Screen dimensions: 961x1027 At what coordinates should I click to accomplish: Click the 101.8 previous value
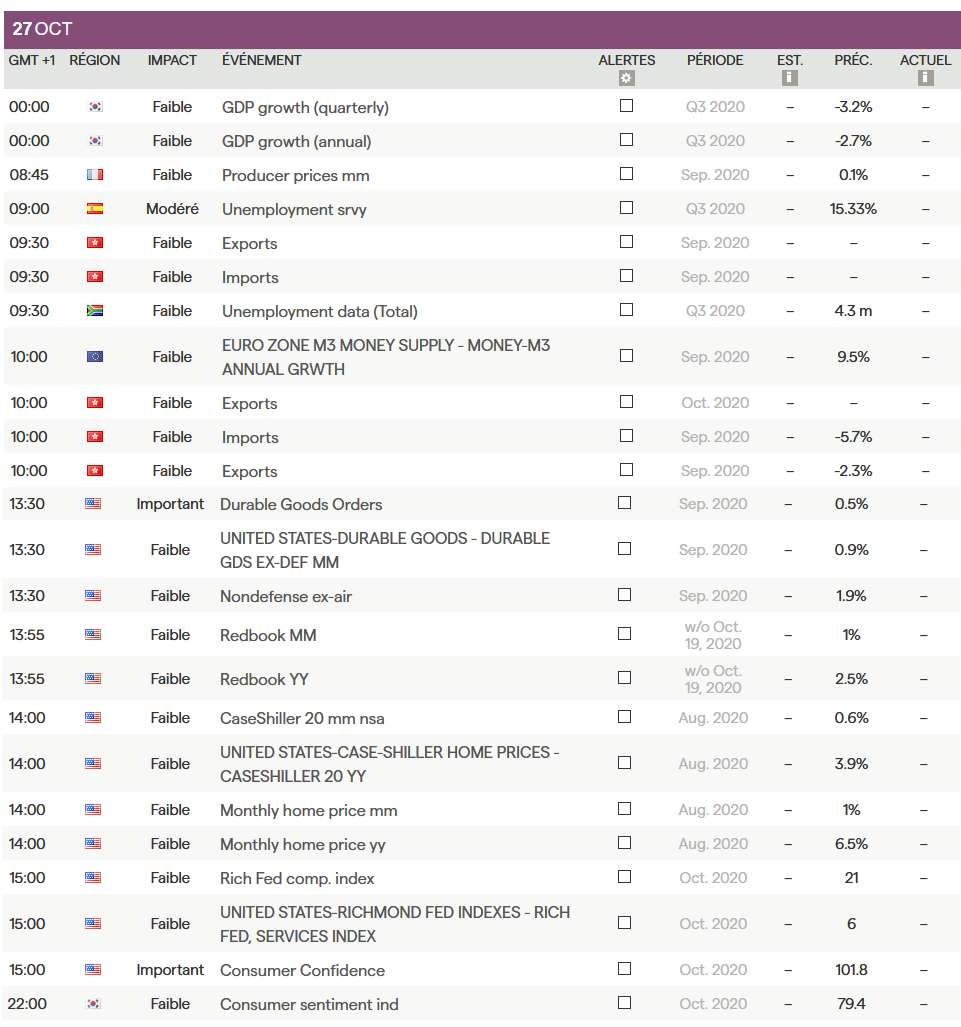coord(851,969)
